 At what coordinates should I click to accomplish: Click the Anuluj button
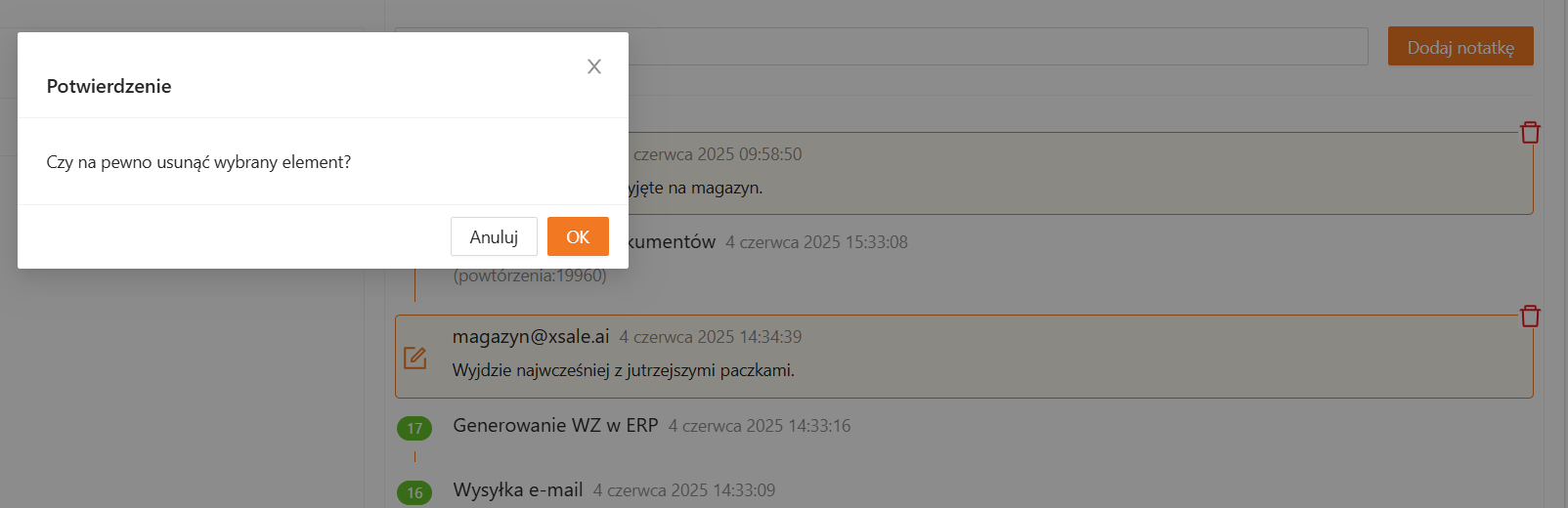494,236
